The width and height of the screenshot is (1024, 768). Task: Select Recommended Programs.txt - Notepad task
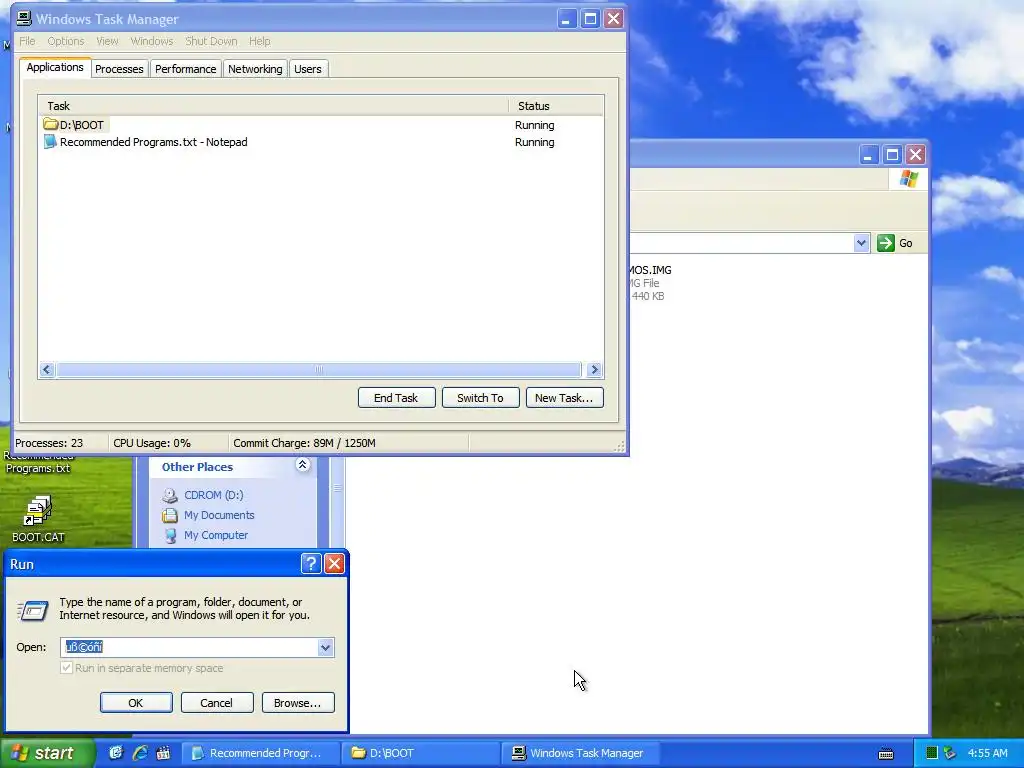pos(321,142)
